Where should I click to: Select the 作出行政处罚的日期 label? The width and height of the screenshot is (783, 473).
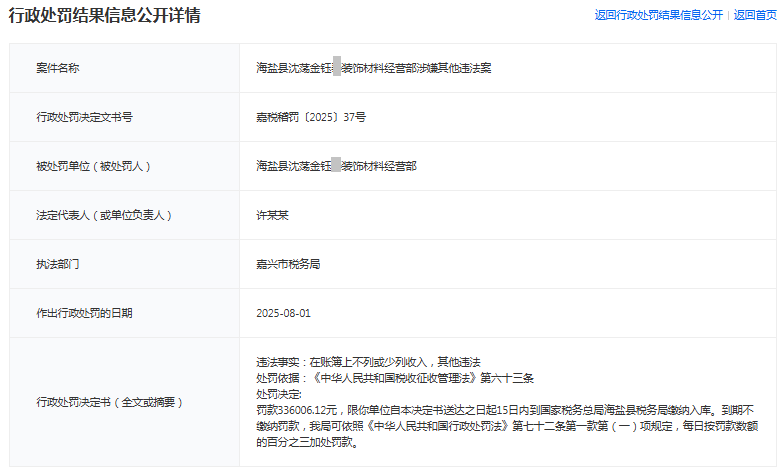tap(84, 313)
